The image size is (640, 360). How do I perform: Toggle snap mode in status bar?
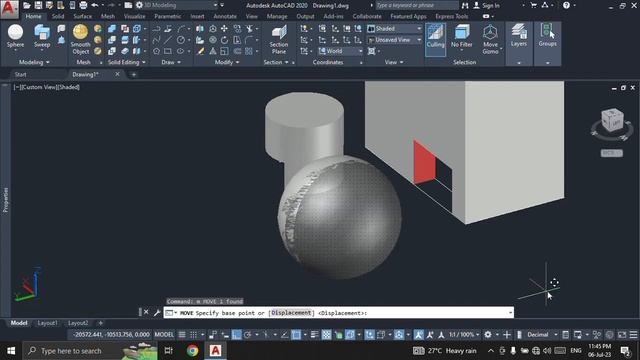pyautogui.click(x=193, y=335)
